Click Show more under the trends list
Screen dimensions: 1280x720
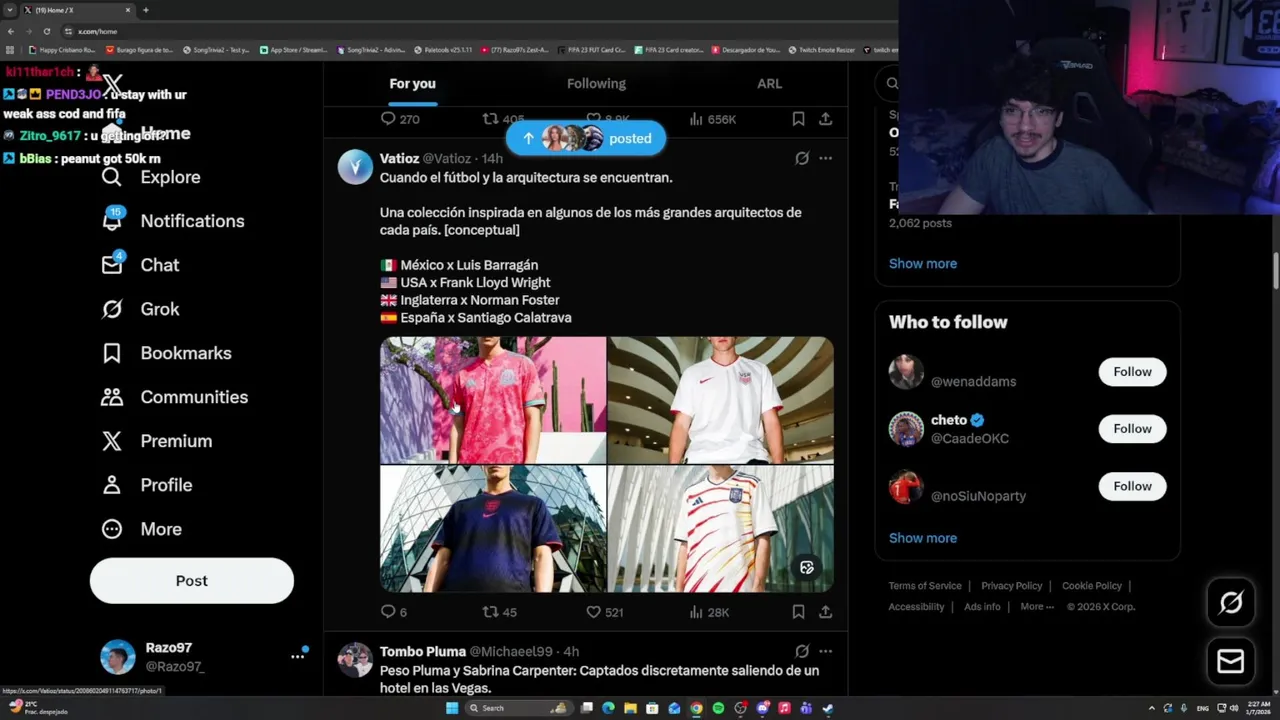coord(923,264)
